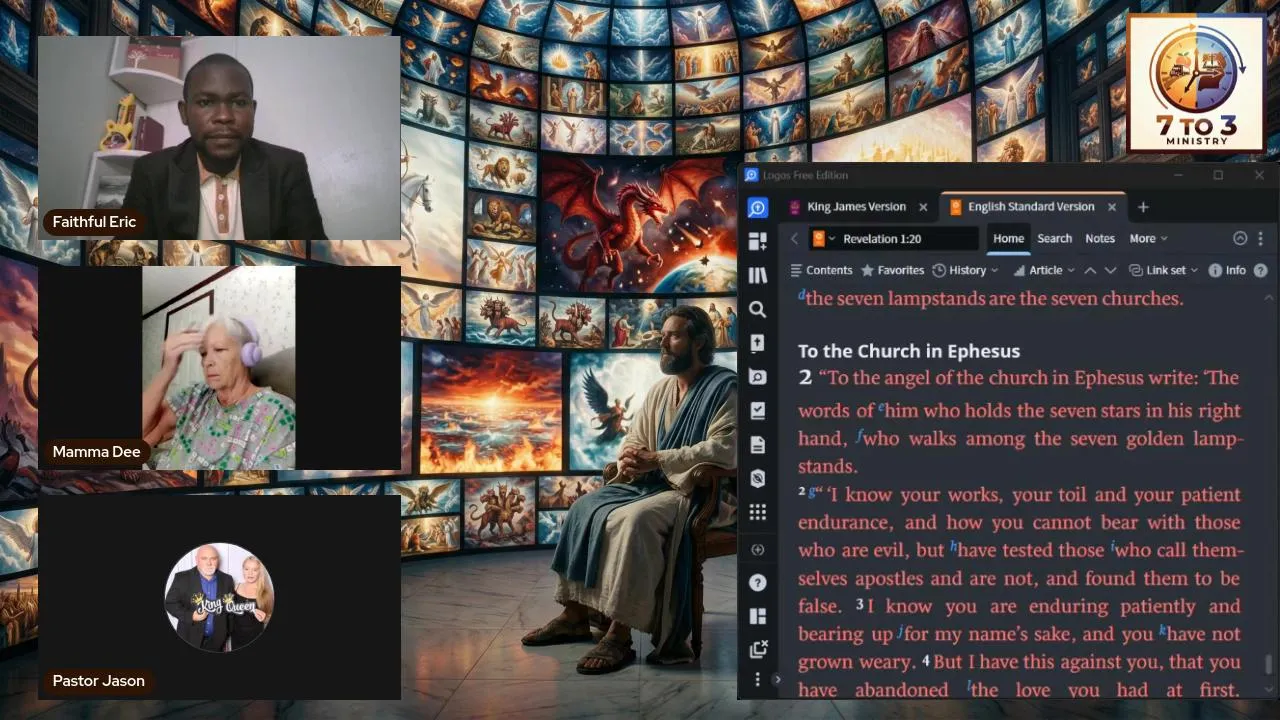Open the Factbook search-book sidebar icon

click(x=758, y=377)
